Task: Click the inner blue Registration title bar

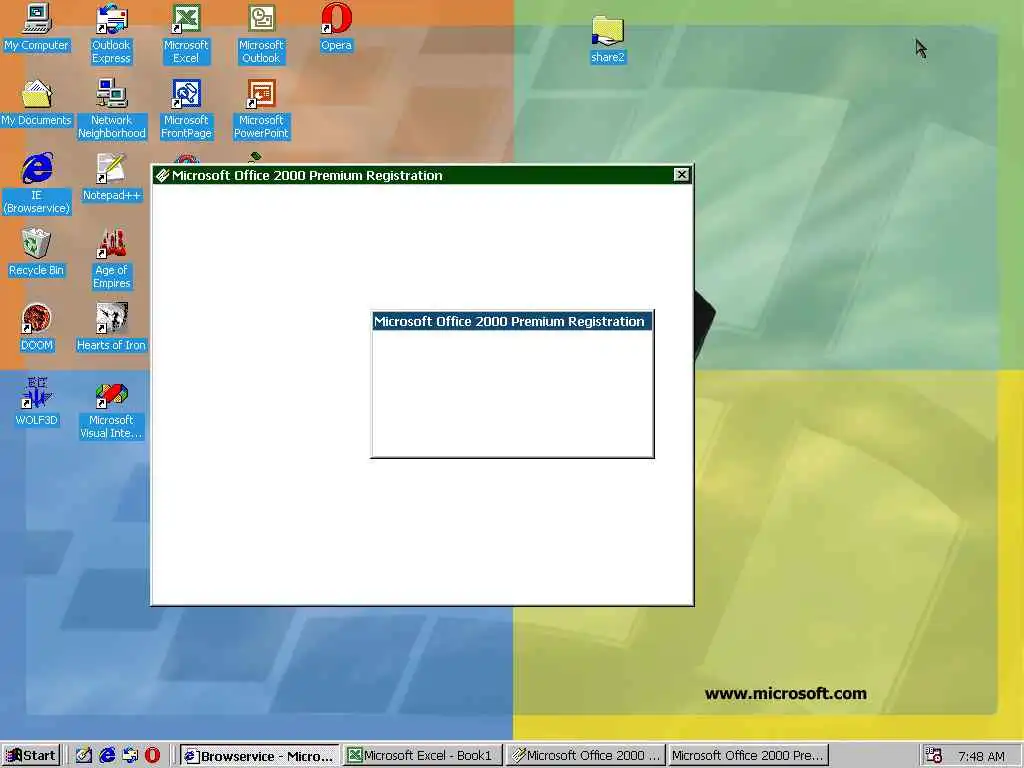Action: tap(512, 321)
